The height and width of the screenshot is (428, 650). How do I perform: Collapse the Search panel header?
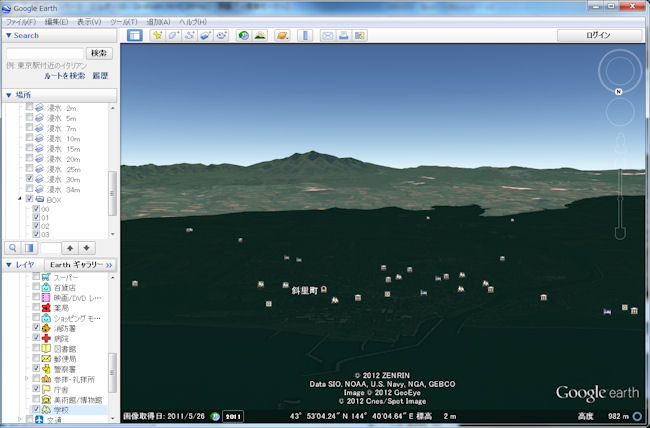(x=9, y=35)
